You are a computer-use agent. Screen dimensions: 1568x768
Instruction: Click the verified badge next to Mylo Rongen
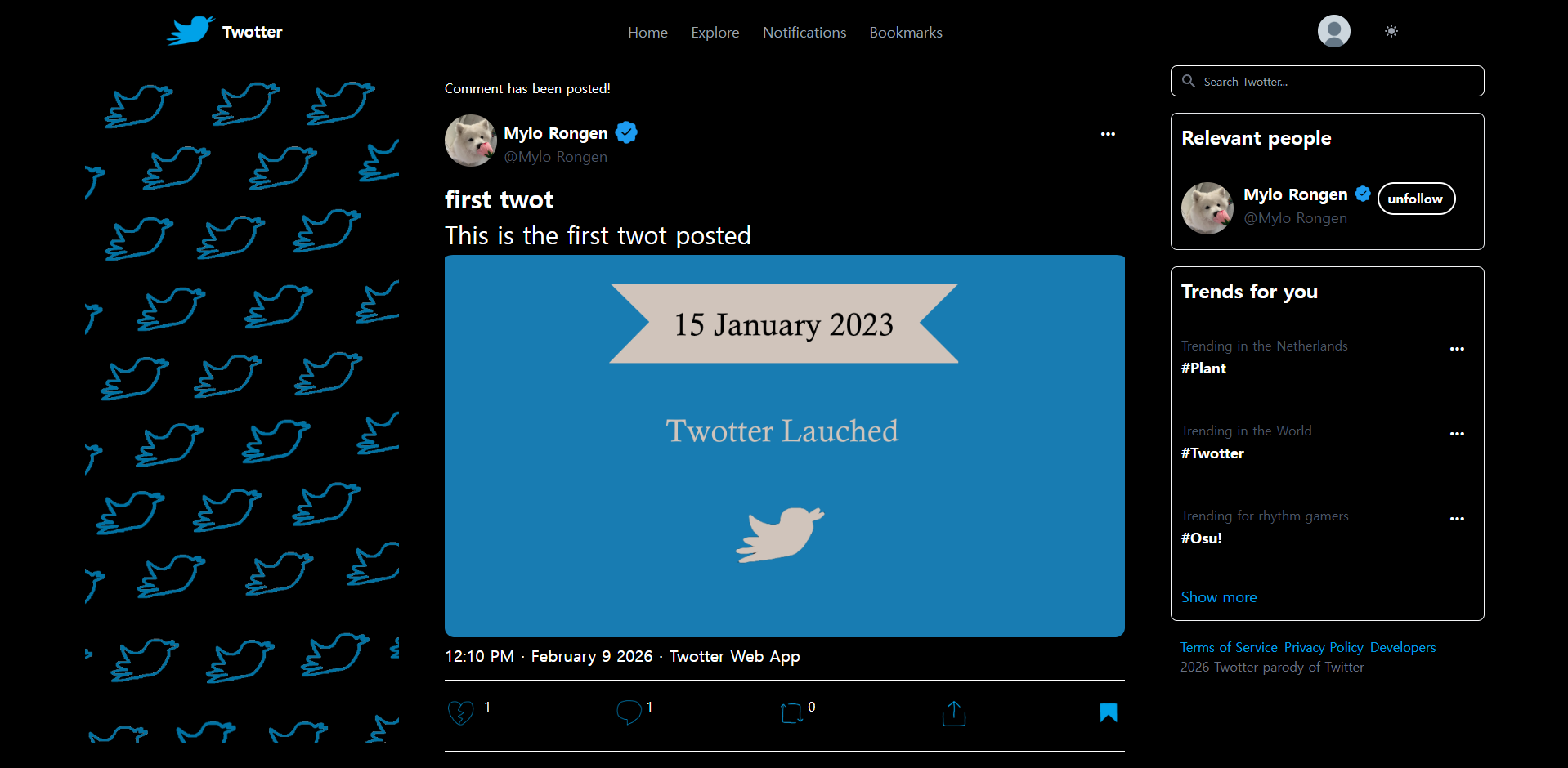click(x=625, y=132)
